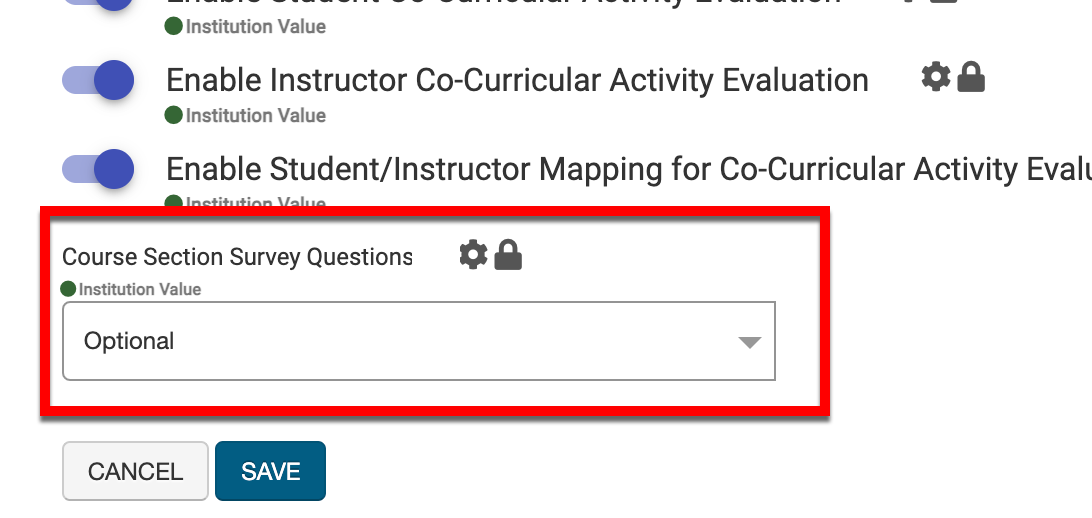The width and height of the screenshot is (1092, 518).
Task: Open the Course Section Survey Questions dropdown
Action: click(x=418, y=341)
